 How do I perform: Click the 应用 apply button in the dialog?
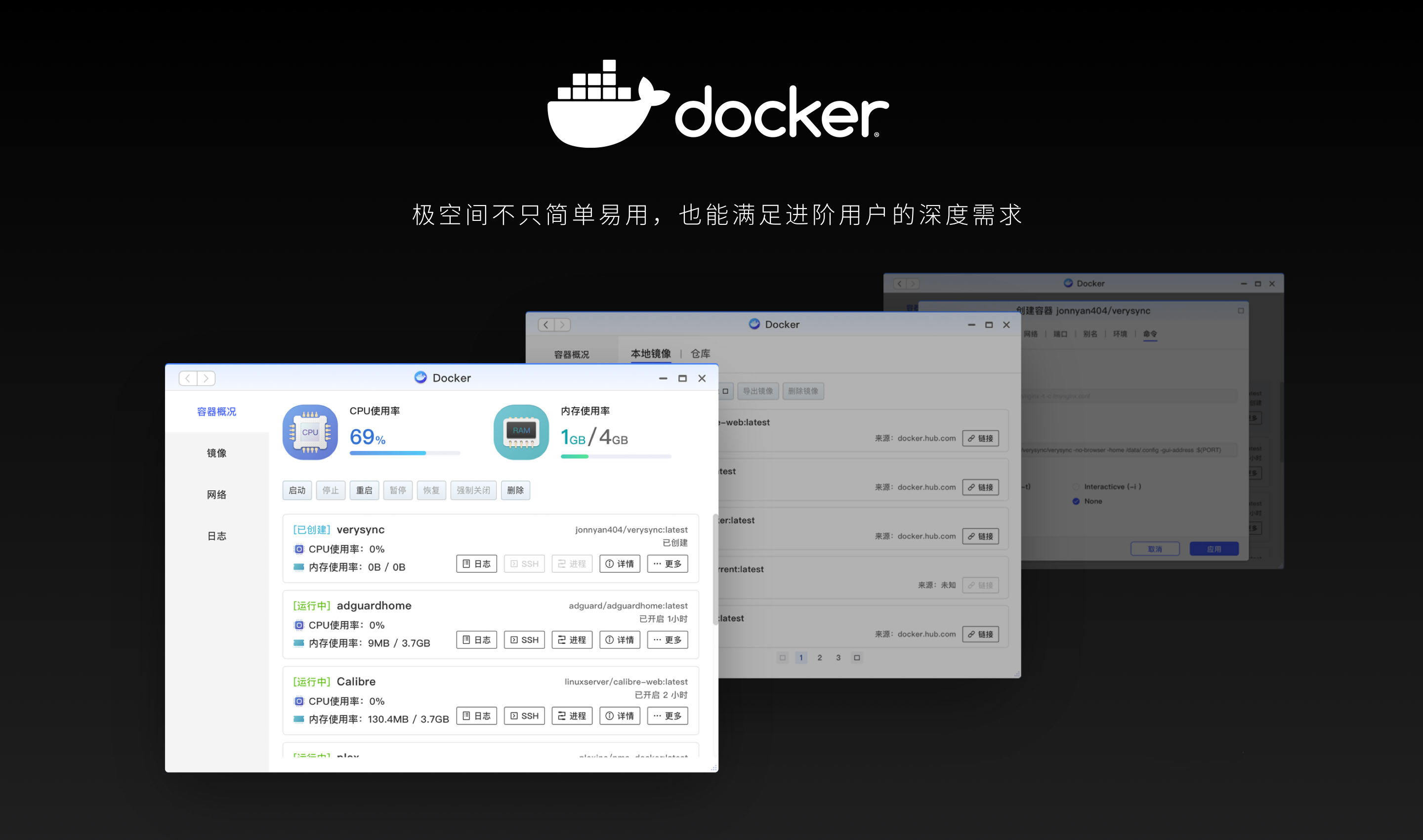tap(1214, 548)
